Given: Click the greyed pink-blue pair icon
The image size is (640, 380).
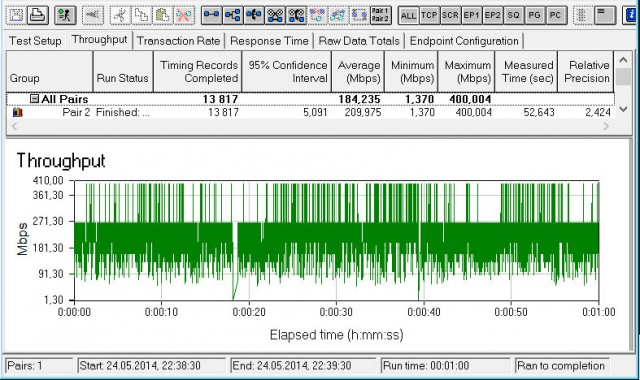Looking at the screenshot, I should (x=318, y=16).
